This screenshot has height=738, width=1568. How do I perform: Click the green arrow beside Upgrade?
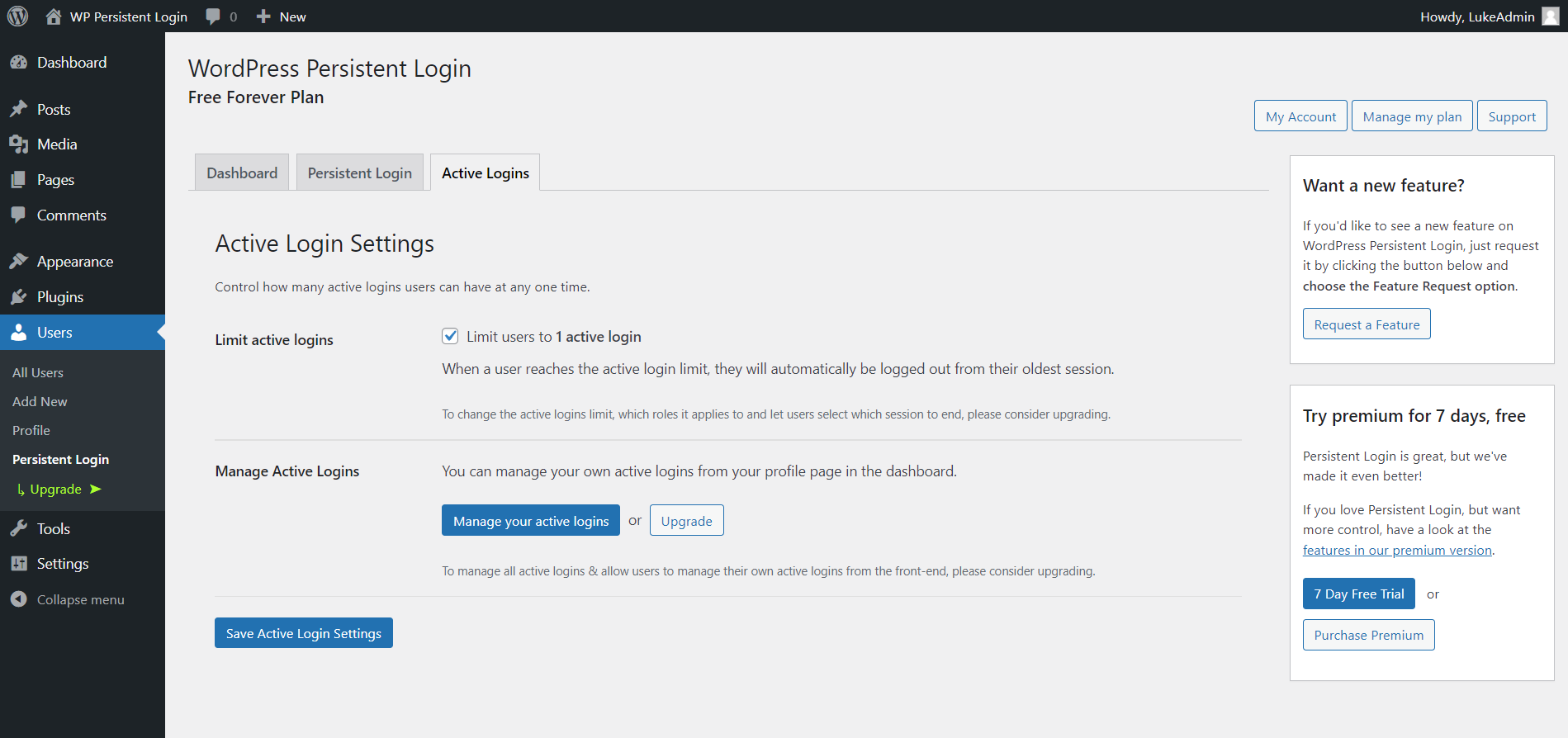point(96,489)
